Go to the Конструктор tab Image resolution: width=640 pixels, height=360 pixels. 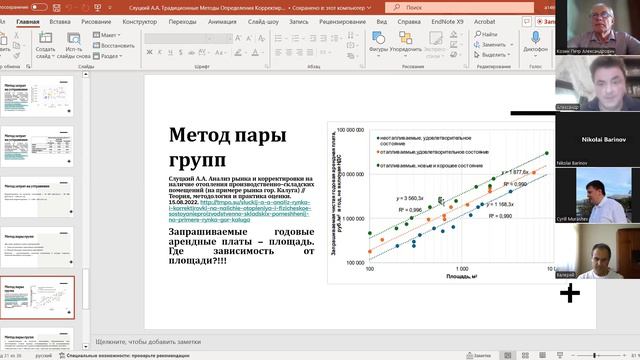point(140,22)
